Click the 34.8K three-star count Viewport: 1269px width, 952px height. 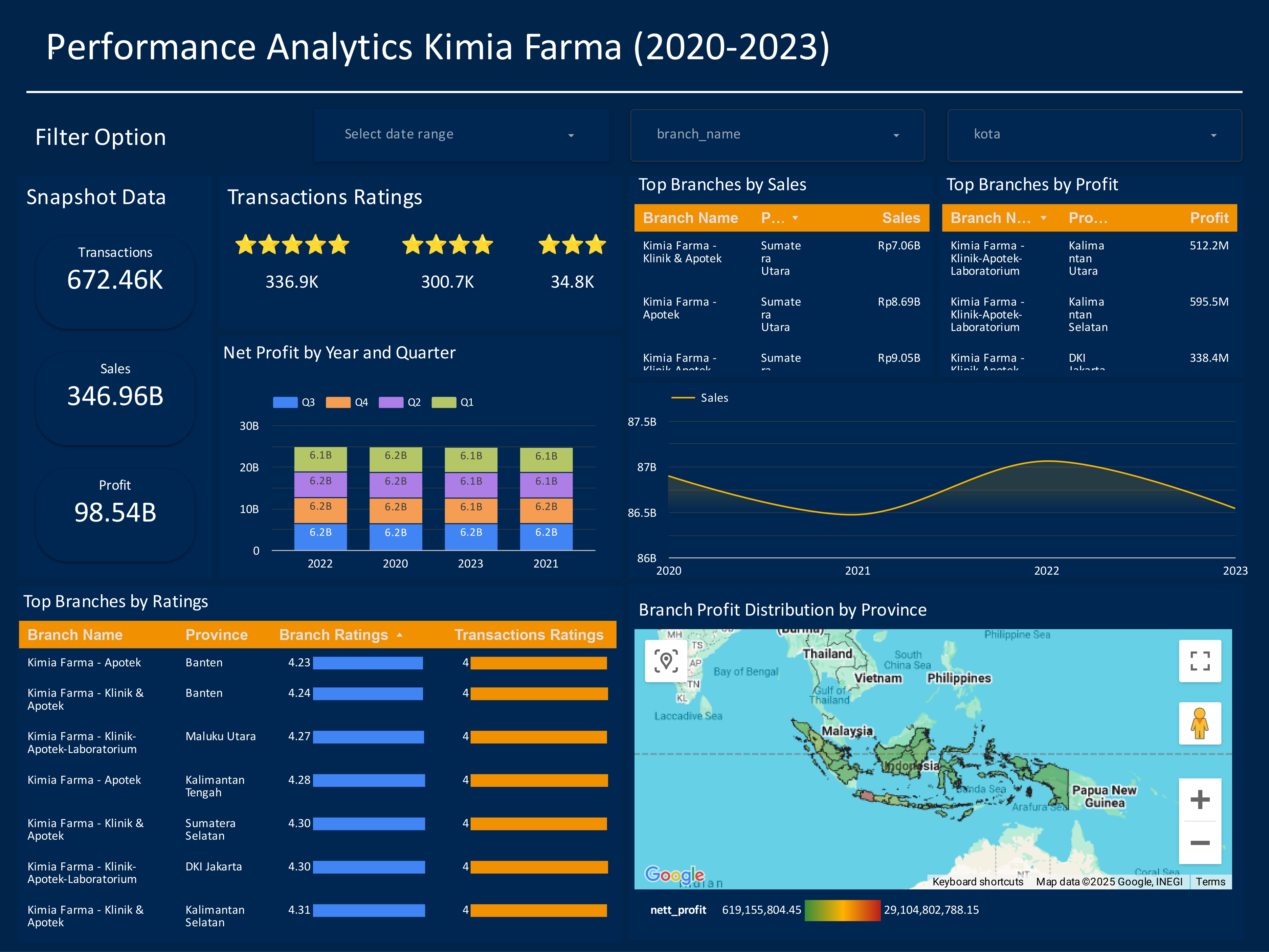coord(572,282)
